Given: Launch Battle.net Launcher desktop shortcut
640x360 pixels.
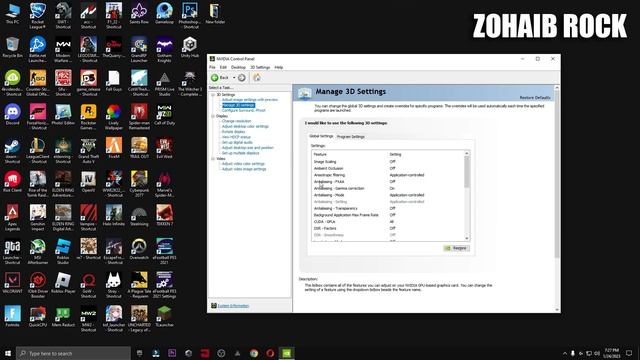Looking at the screenshot, I should [x=38, y=49].
